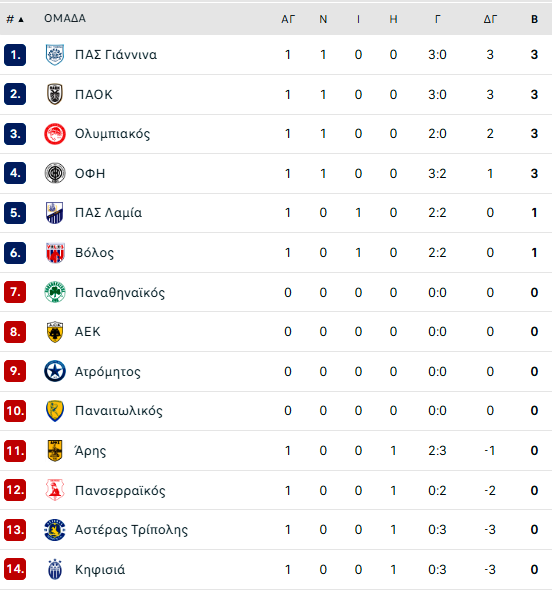Open the Παναιτωλικός team link
The width and height of the screenshot is (552, 595).
[x=119, y=411]
